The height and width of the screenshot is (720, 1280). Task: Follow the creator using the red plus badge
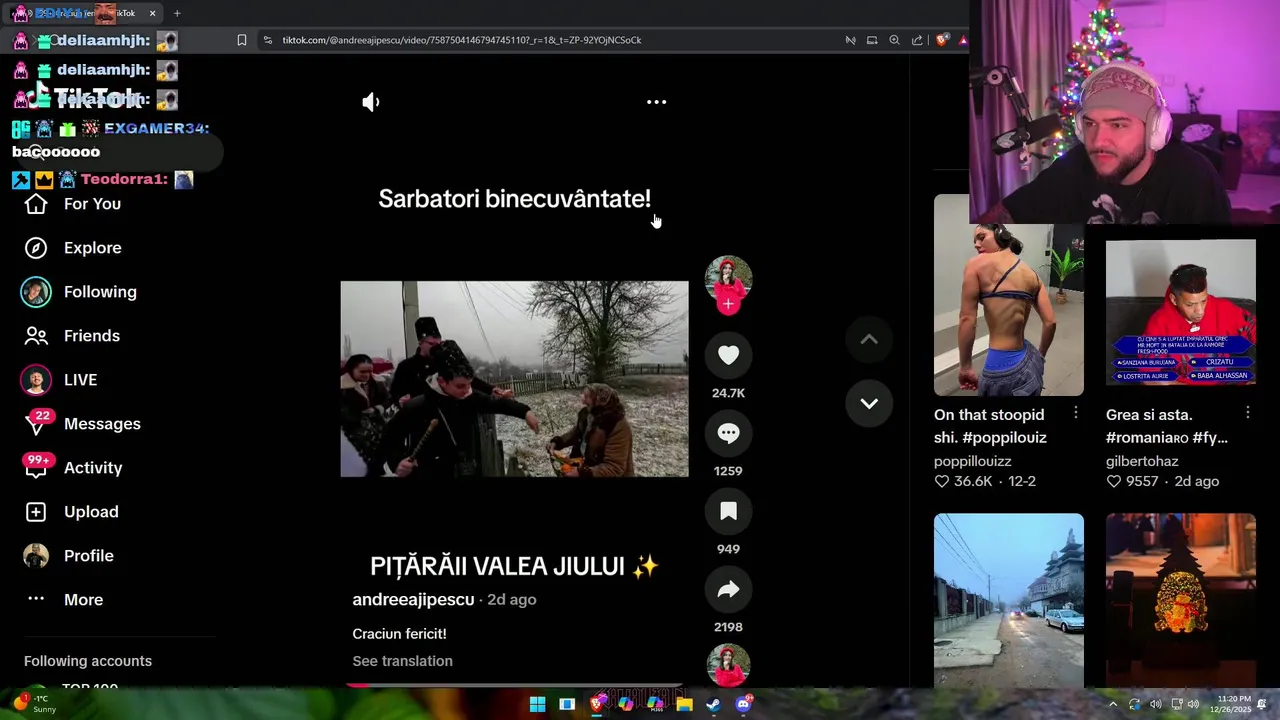coord(728,304)
